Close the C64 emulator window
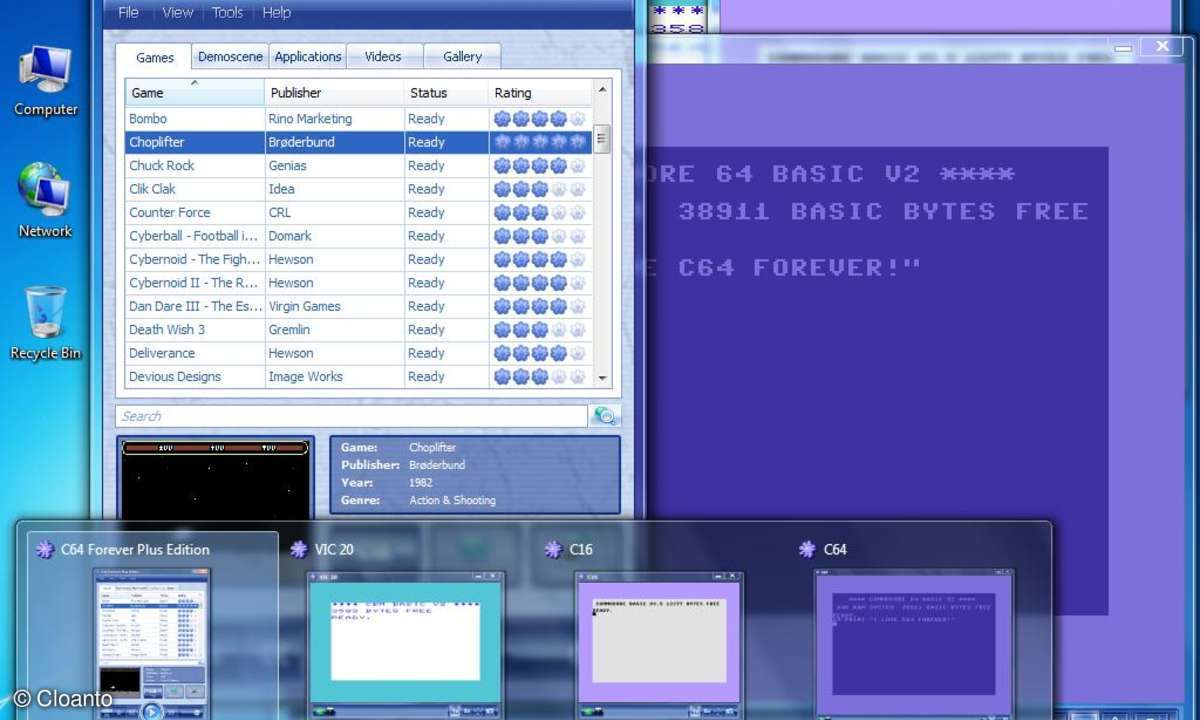Viewport: 1200px width, 720px height. tap(1162, 46)
